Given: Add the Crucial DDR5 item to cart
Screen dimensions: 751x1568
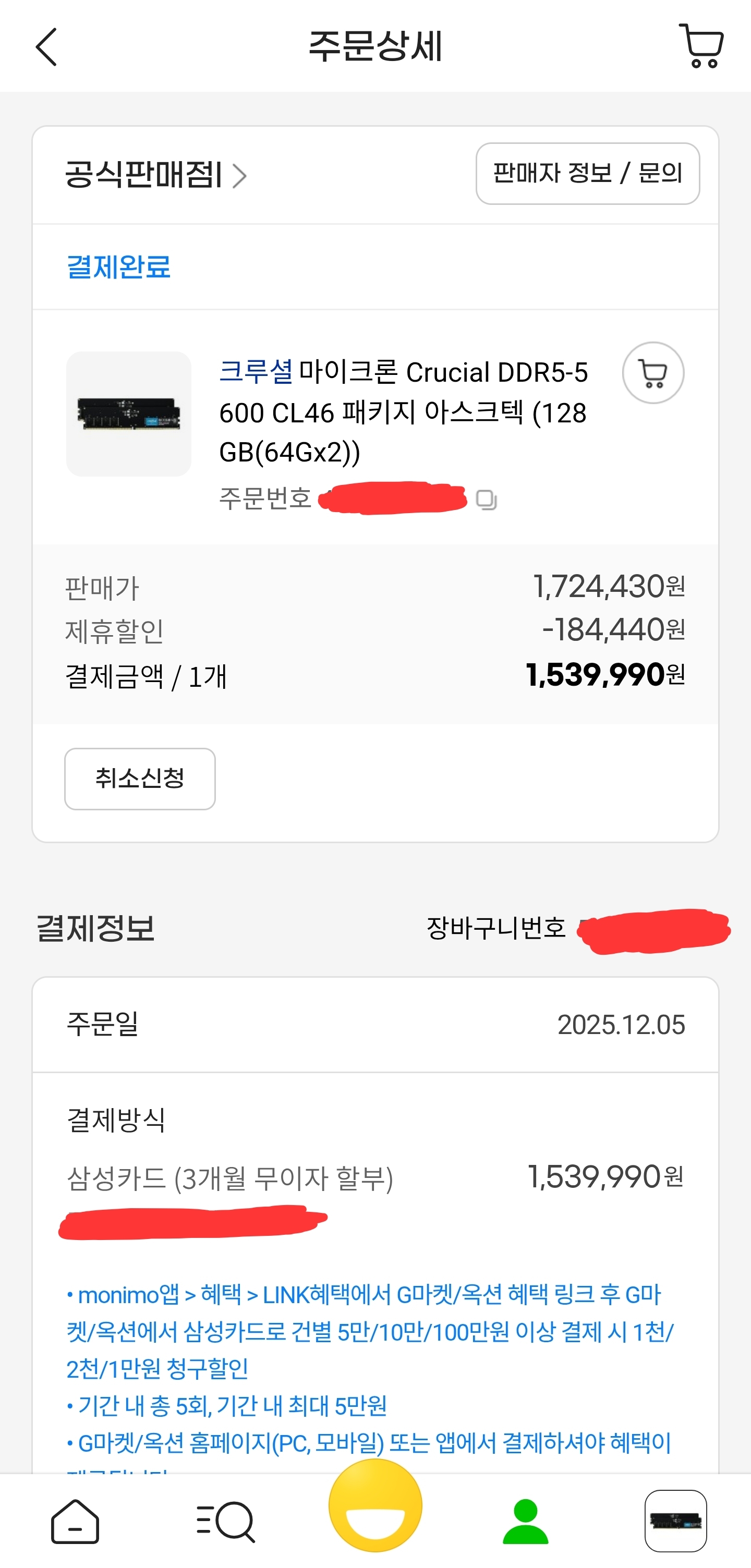Looking at the screenshot, I should (x=652, y=372).
